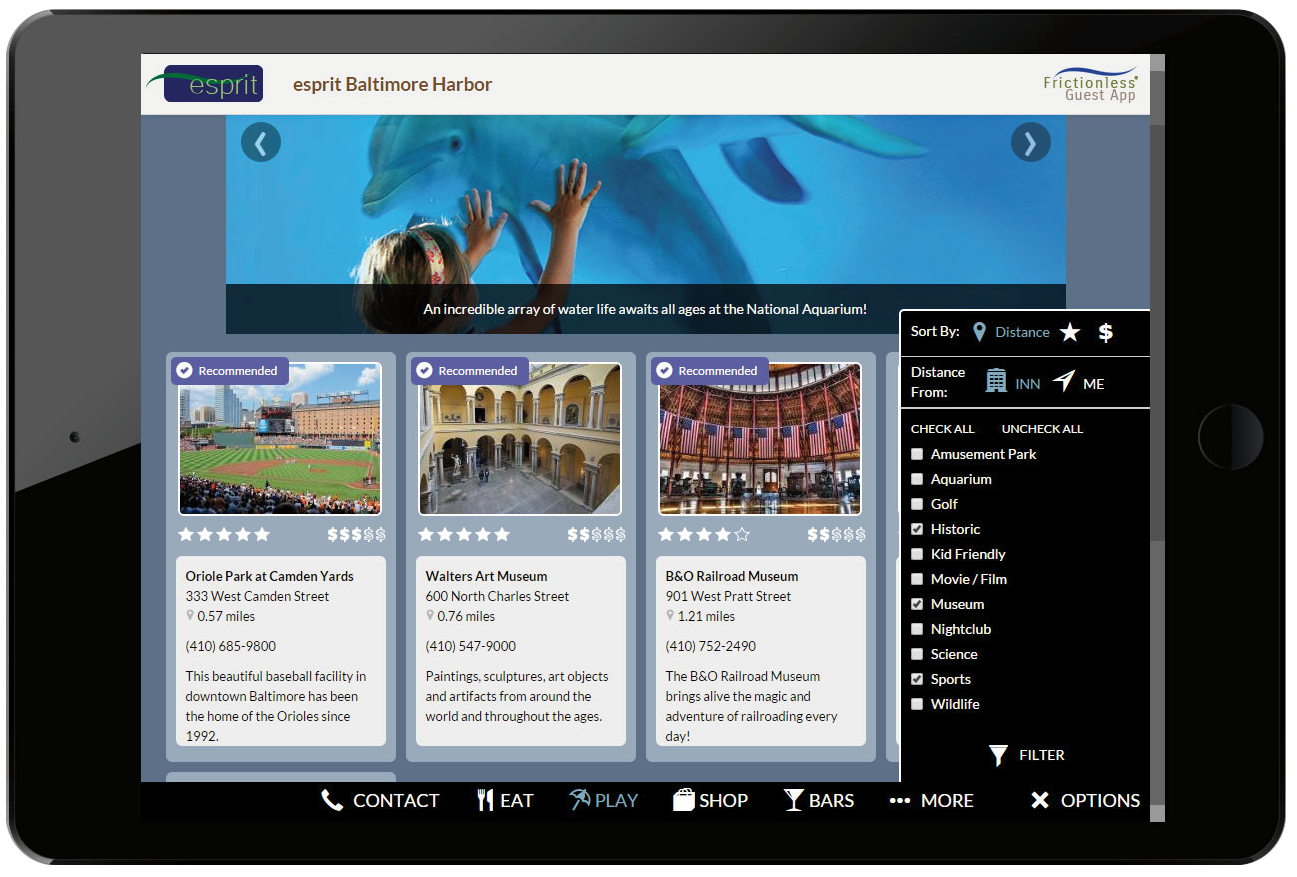This screenshot has width=1297, height=877.
Task: Click CHECK ALL
Action: pyautogui.click(x=942, y=429)
